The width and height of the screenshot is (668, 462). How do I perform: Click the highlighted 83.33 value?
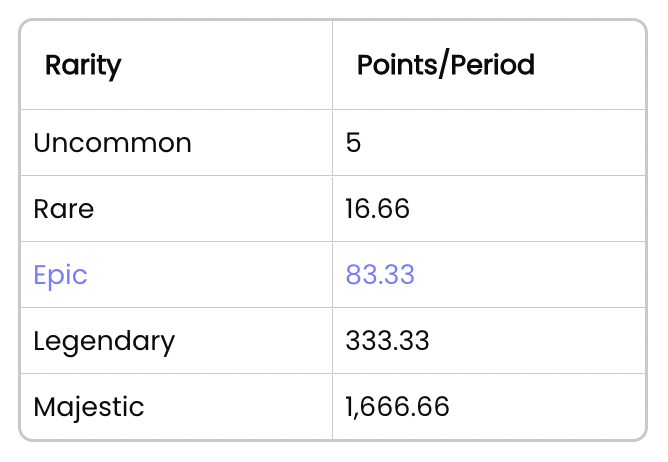[x=380, y=274]
